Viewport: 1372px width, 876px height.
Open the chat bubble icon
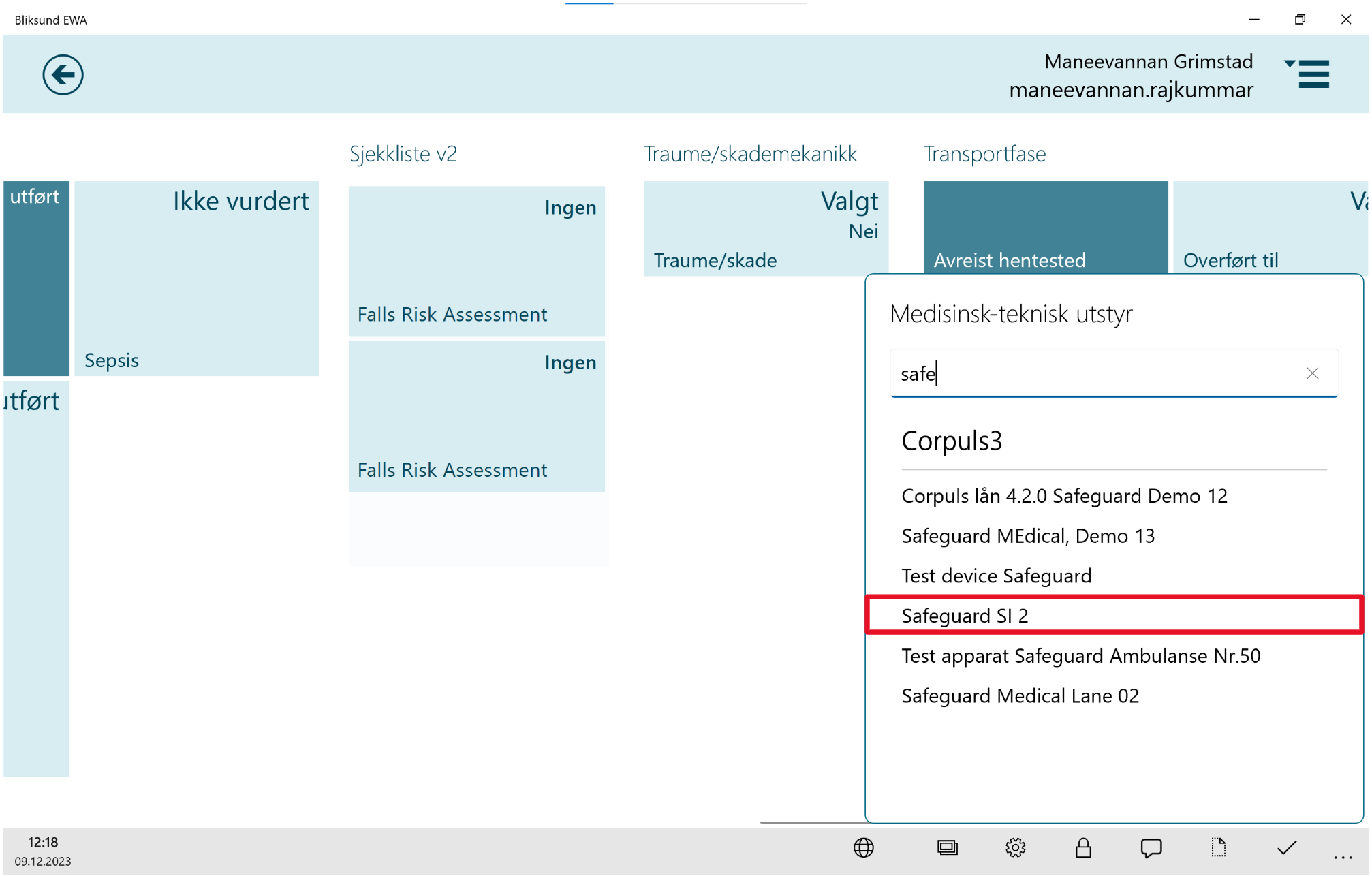click(x=1151, y=847)
